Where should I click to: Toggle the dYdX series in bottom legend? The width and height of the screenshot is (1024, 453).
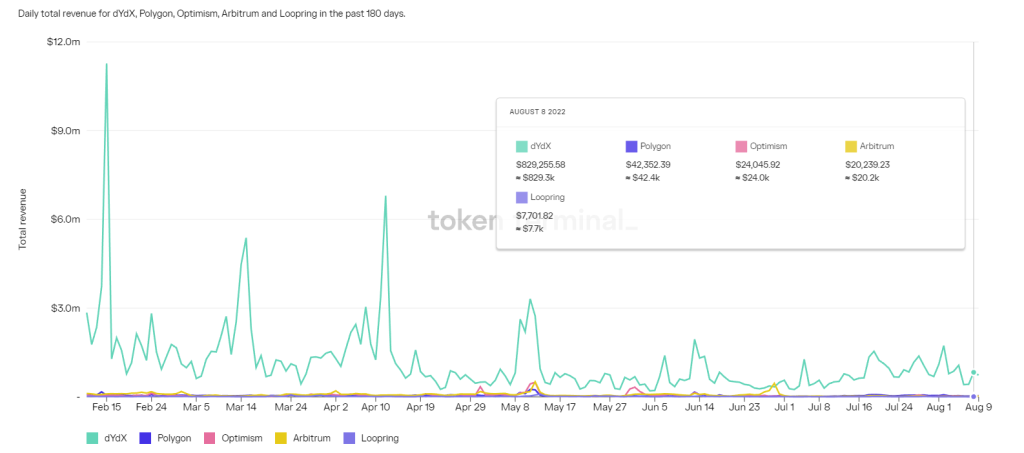coord(108,438)
